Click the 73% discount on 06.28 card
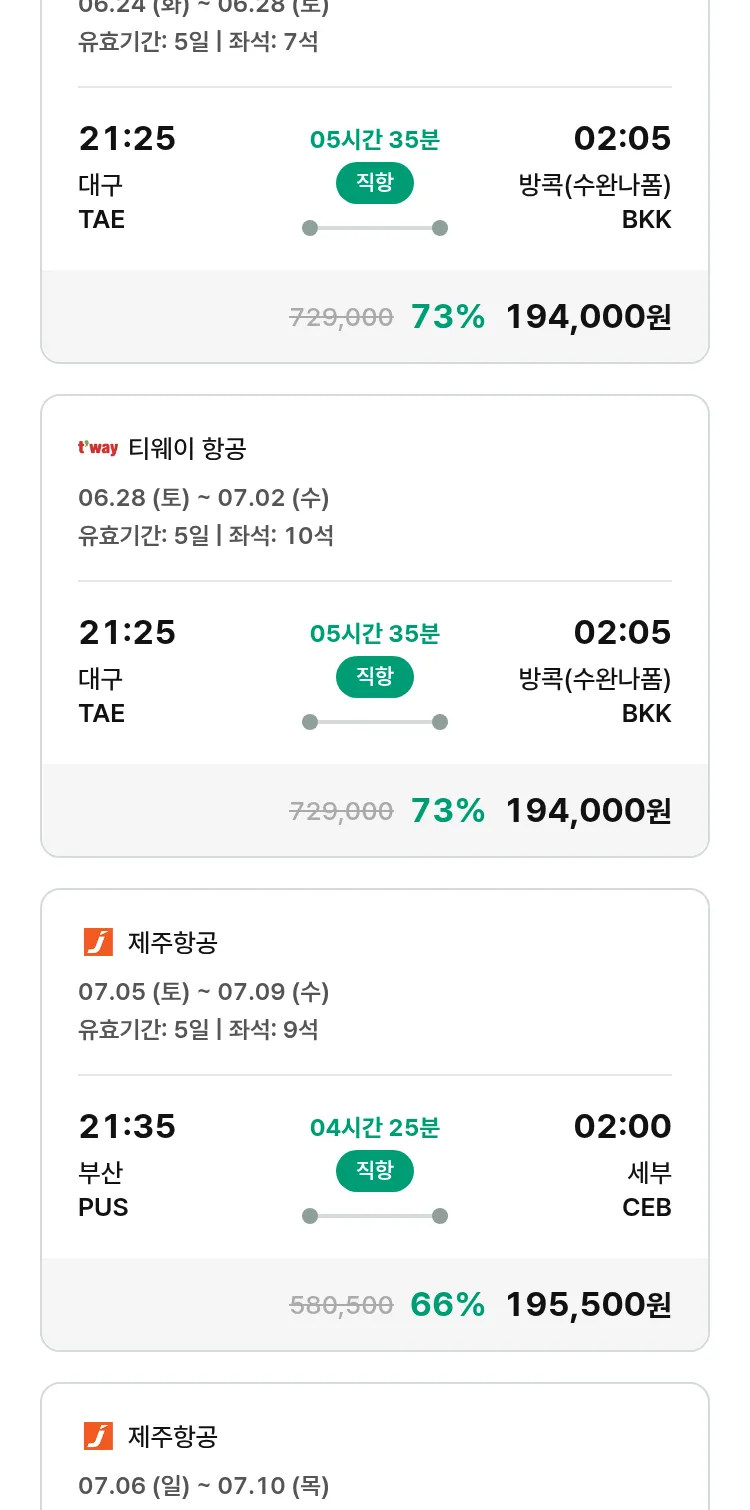 tap(448, 810)
